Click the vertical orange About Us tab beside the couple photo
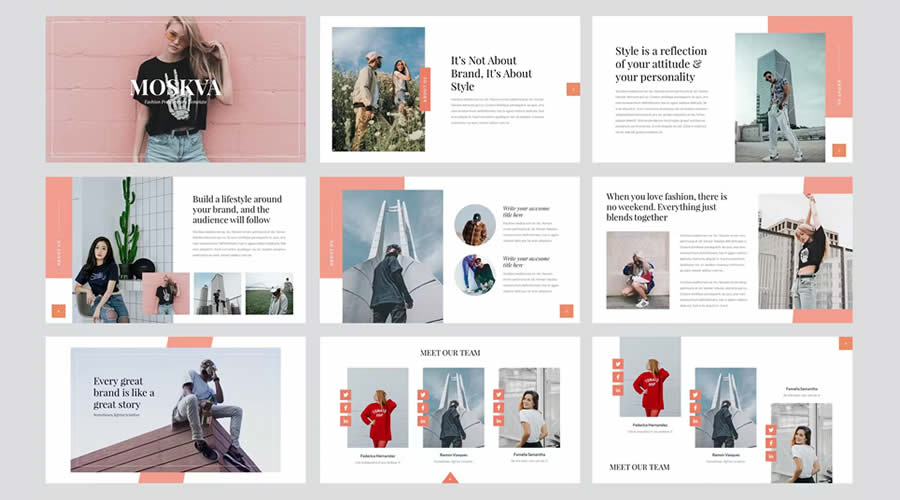Screen dimensions: 900x500 pos(425,89)
